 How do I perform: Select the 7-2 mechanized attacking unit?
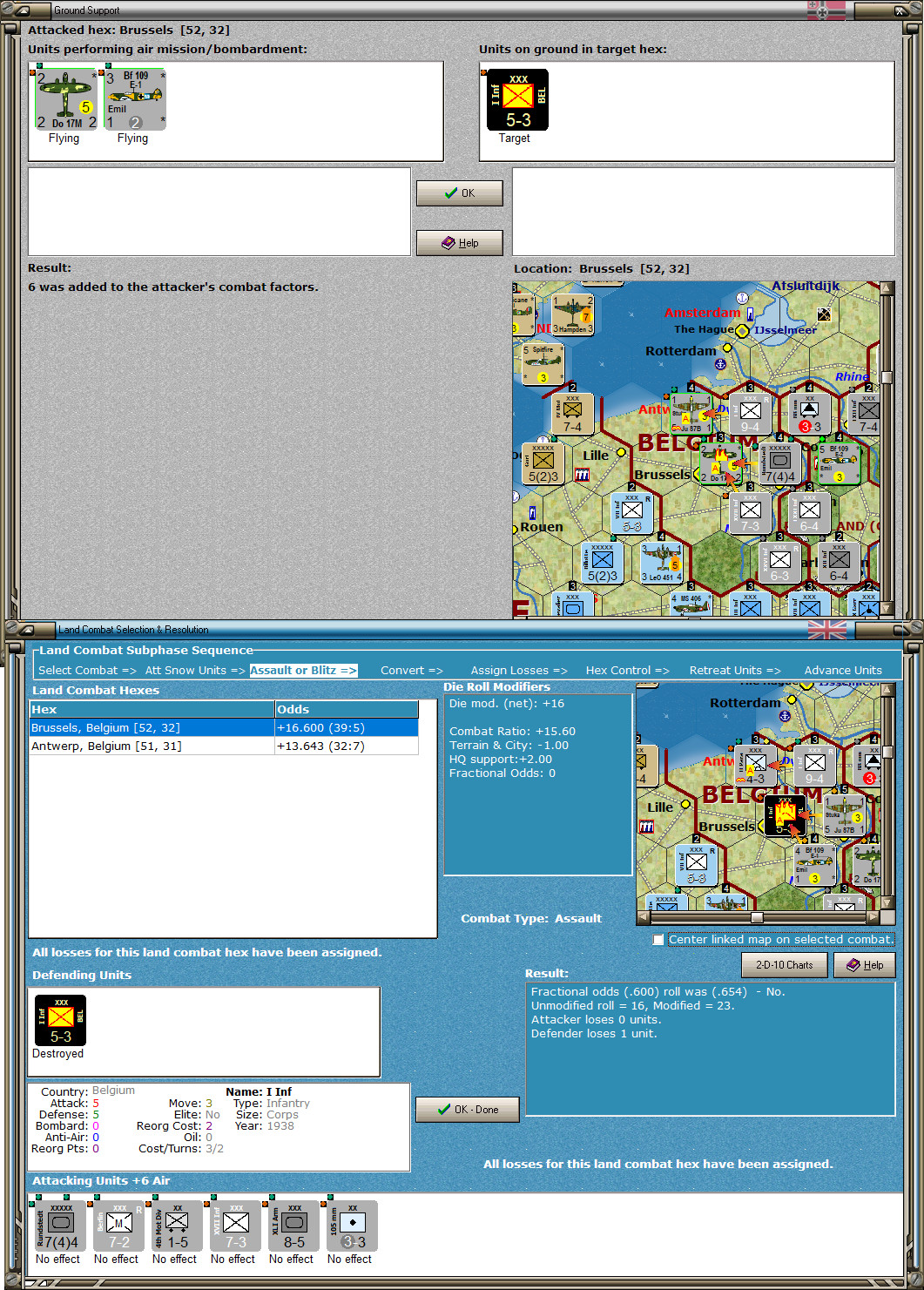tap(118, 1226)
